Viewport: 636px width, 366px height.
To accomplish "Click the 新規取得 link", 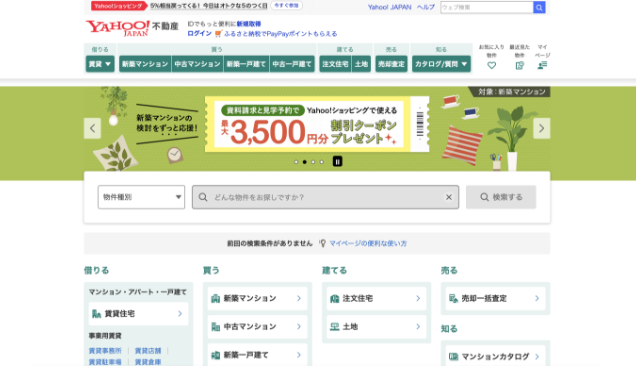I will [x=249, y=24].
